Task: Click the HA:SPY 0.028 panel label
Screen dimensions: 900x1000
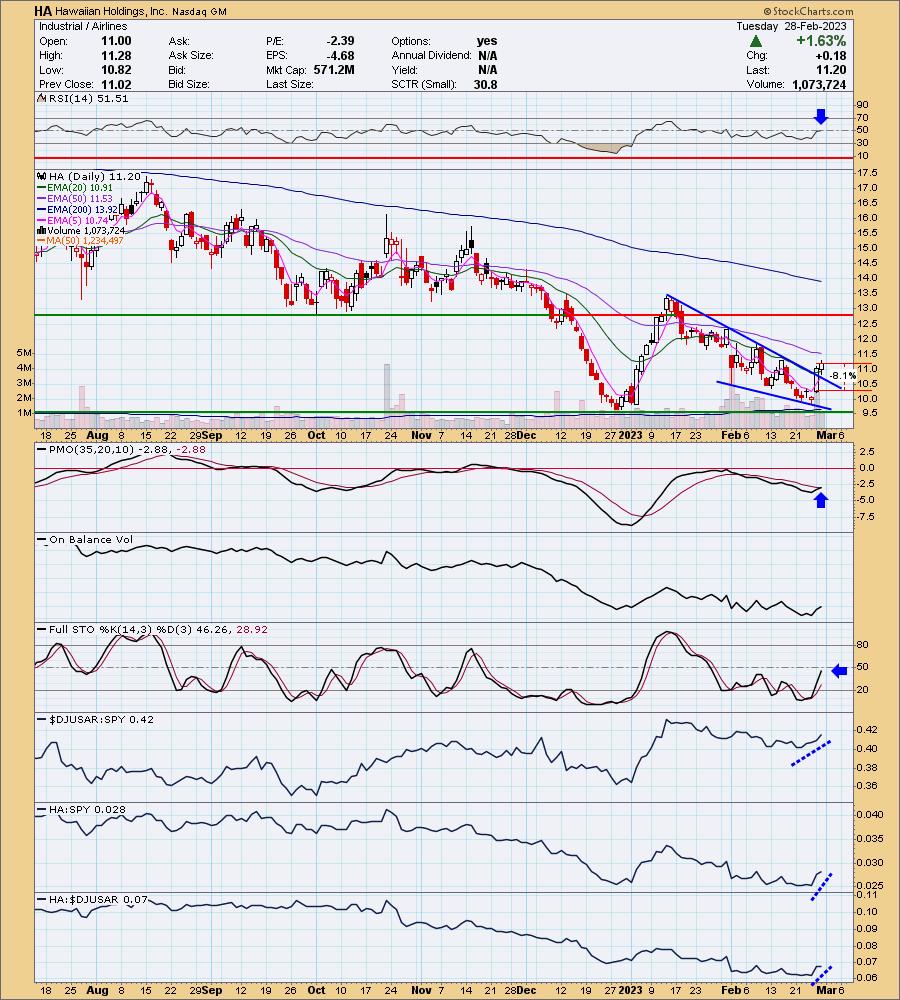Action: [x=88, y=809]
